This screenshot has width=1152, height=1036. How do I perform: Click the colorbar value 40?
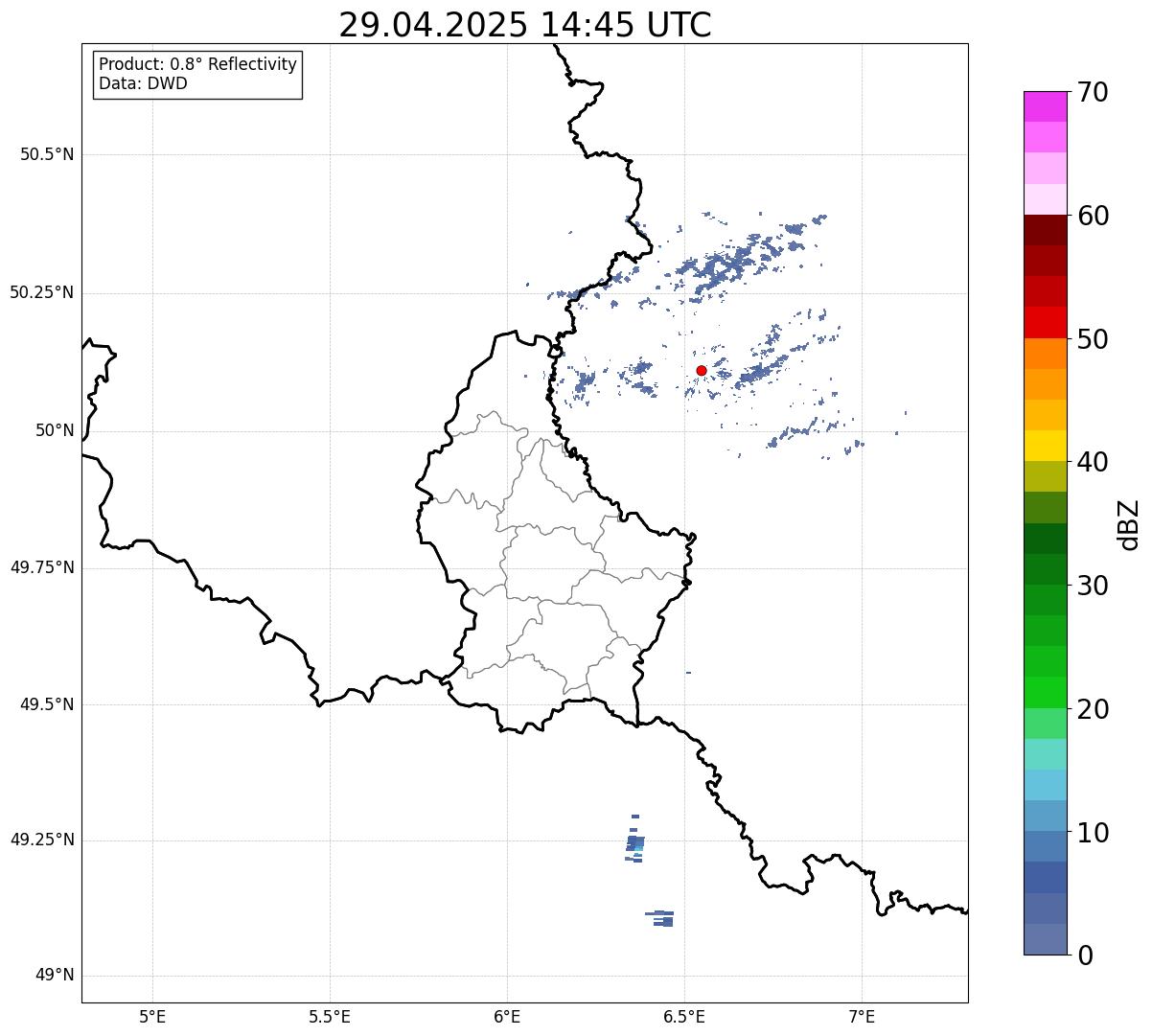click(x=1093, y=462)
